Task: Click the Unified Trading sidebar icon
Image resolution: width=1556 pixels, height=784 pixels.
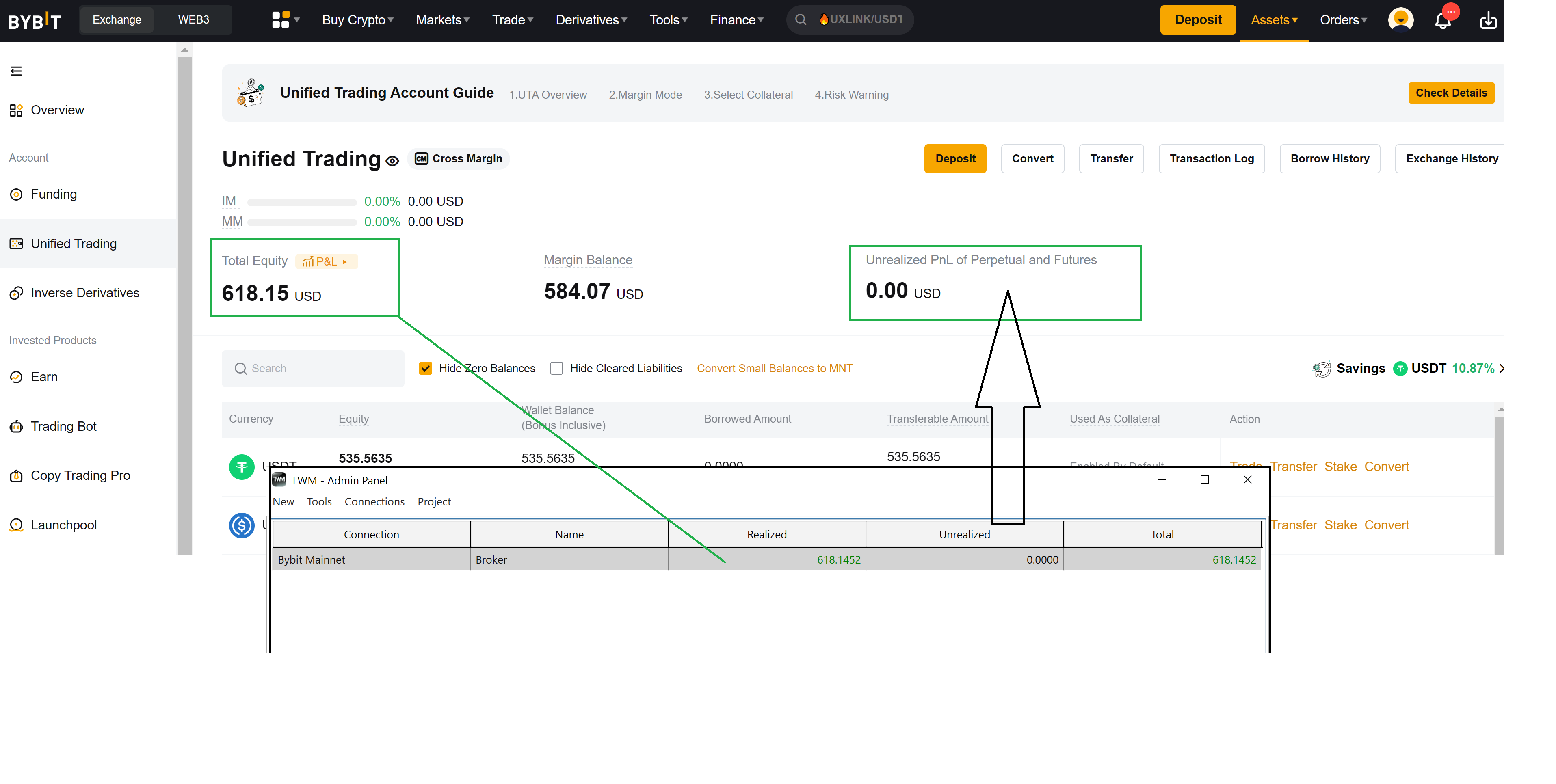Action: click(16, 244)
